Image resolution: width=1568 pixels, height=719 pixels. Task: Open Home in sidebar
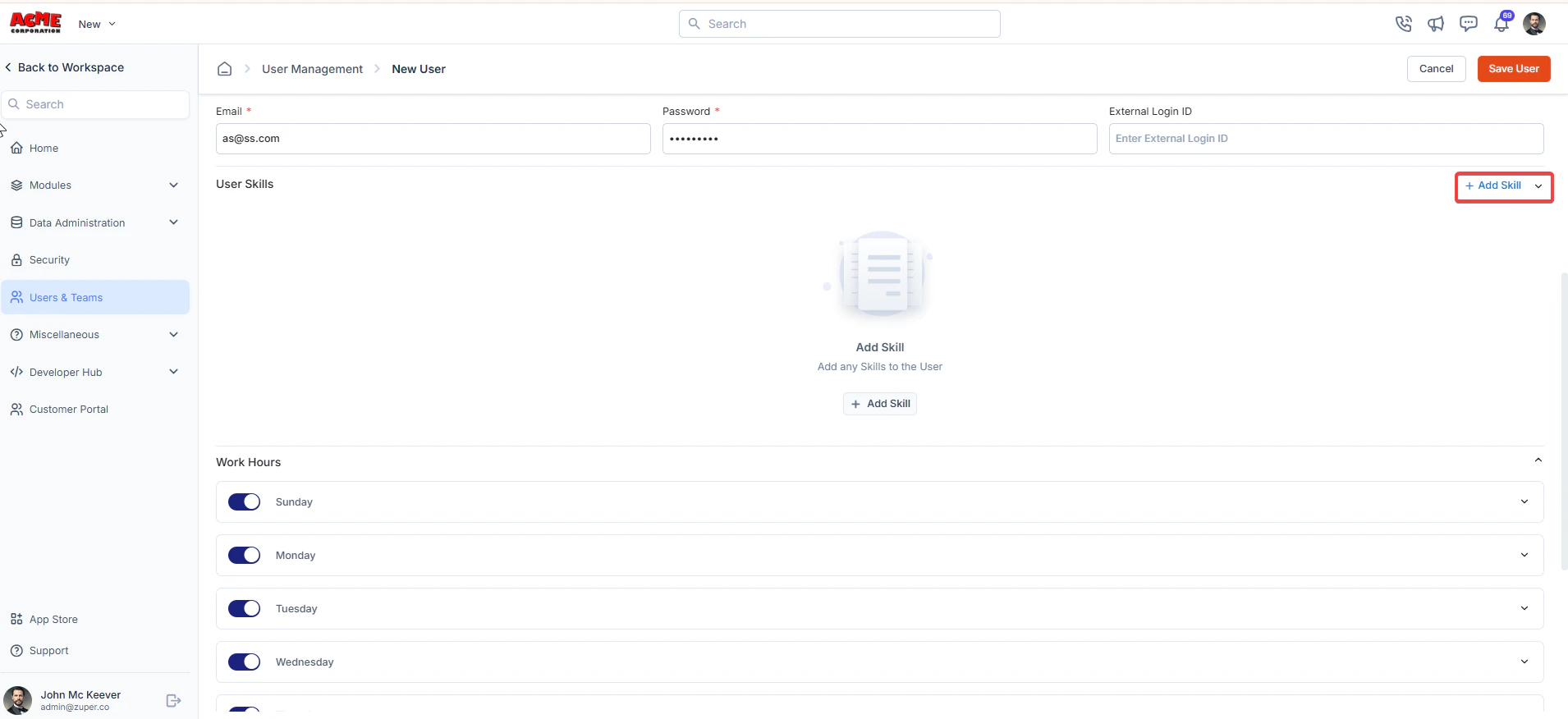point(95,148)
